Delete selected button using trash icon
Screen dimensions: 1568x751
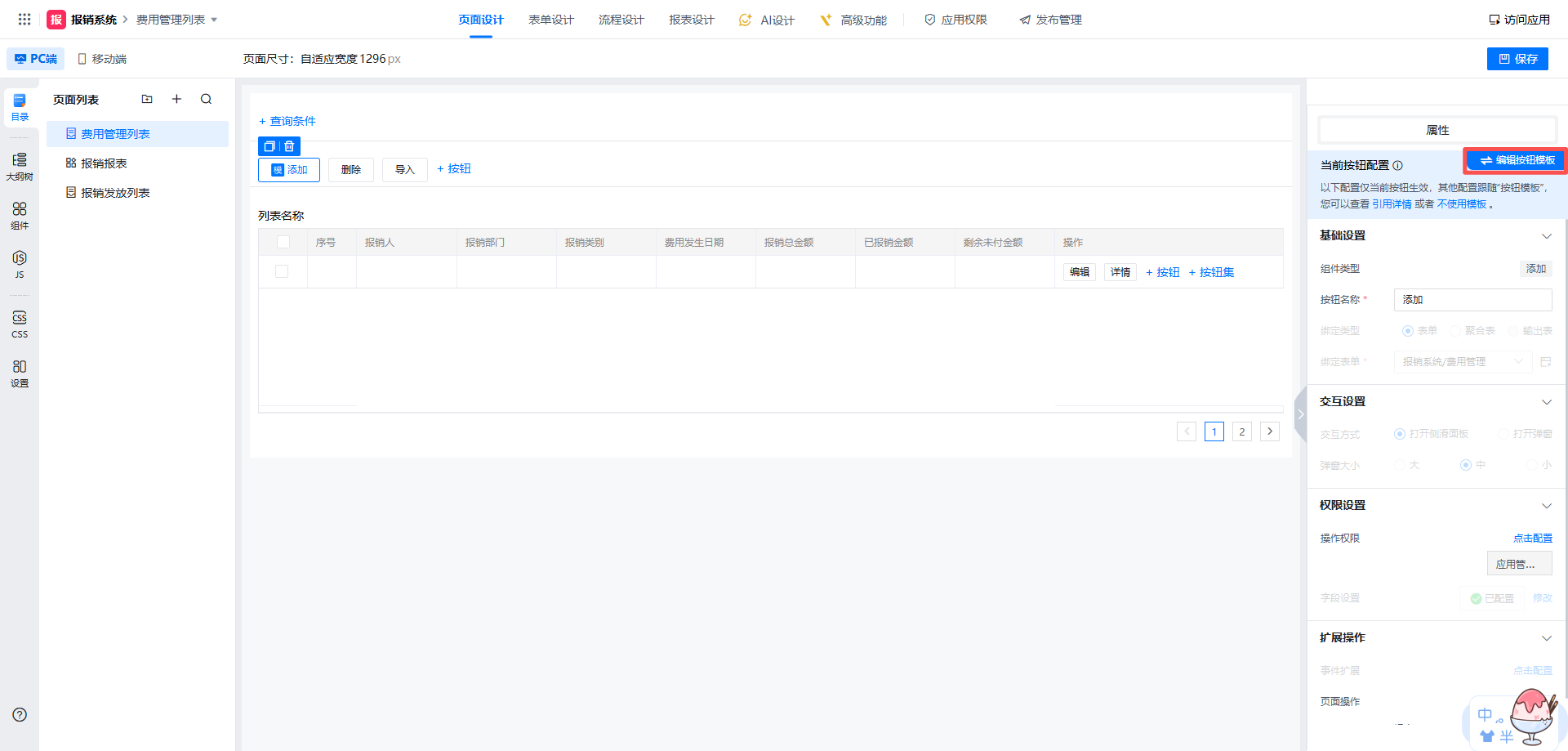289,146
